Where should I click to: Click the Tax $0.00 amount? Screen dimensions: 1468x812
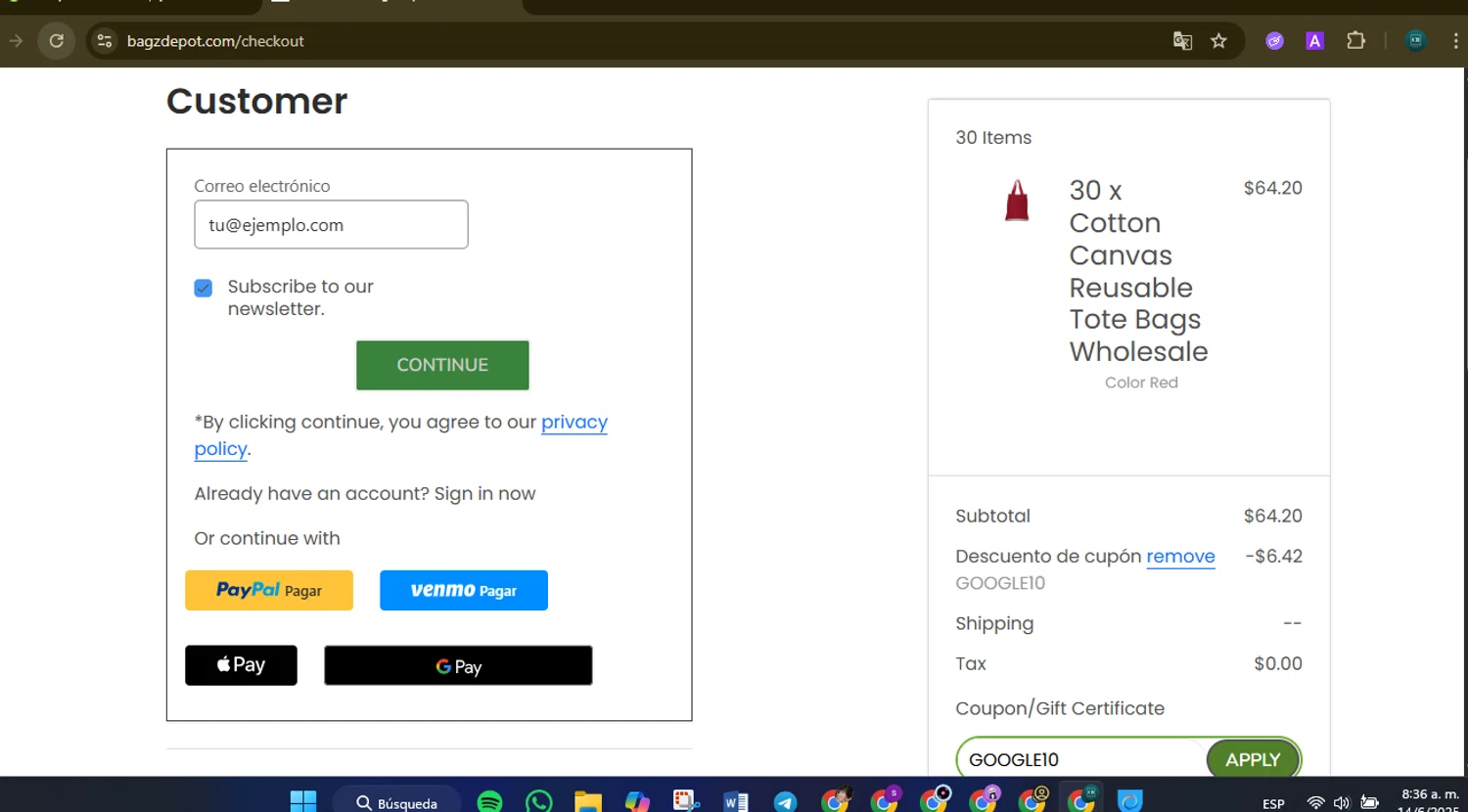pyautogui.click(x=1278, y=663)
